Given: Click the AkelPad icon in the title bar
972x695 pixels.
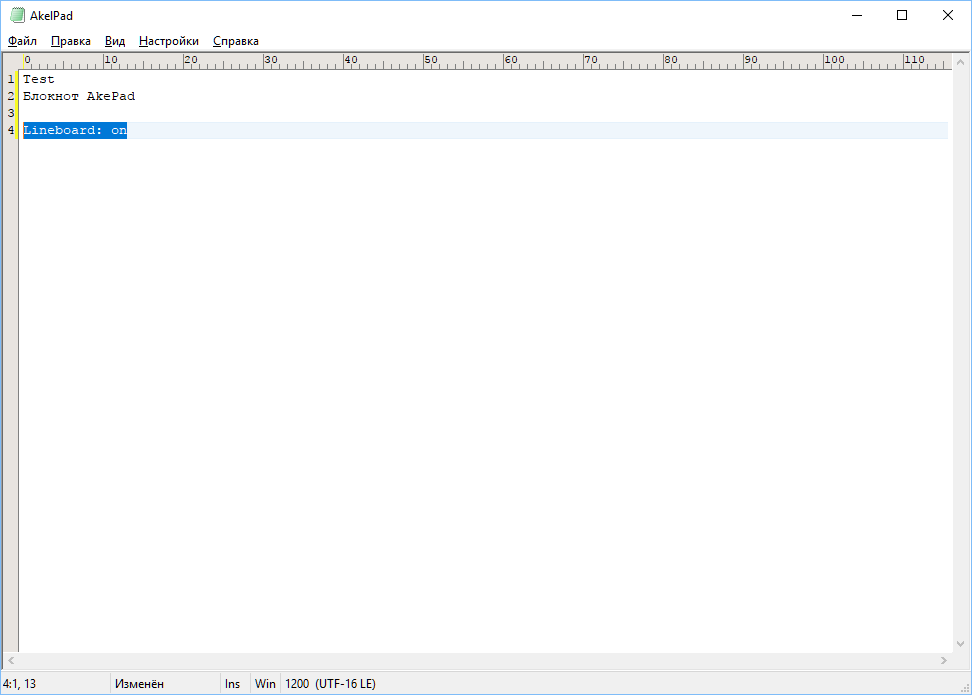Looking at the screenshot, I should tap(17, 15).
